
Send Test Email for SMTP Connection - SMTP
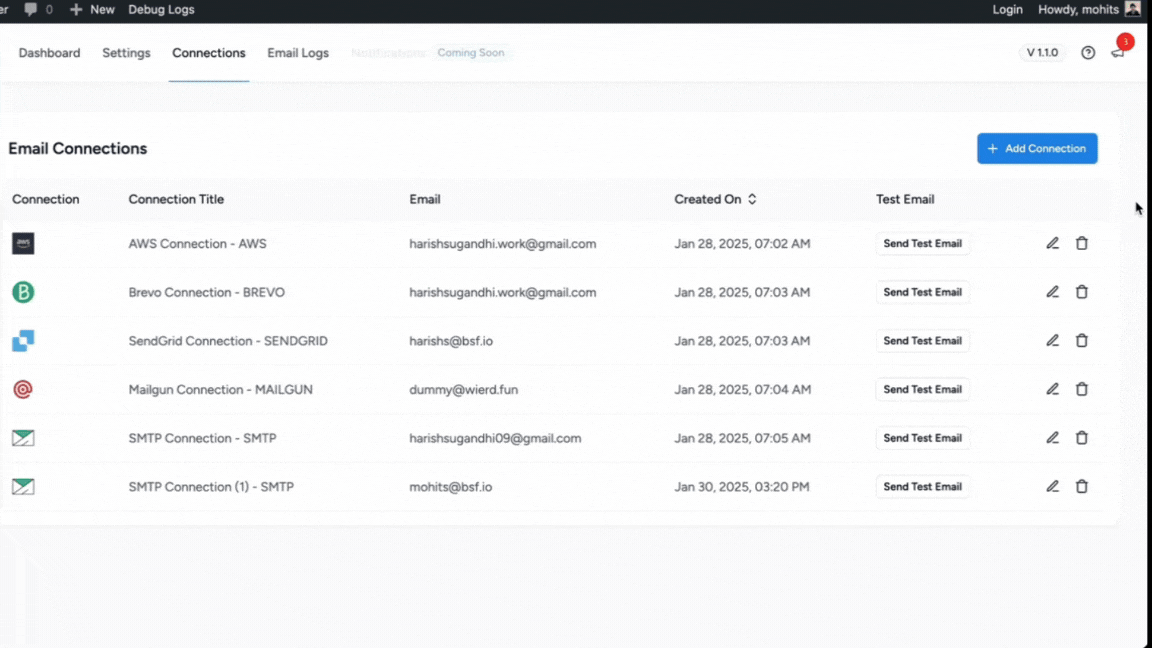(922, 437)
